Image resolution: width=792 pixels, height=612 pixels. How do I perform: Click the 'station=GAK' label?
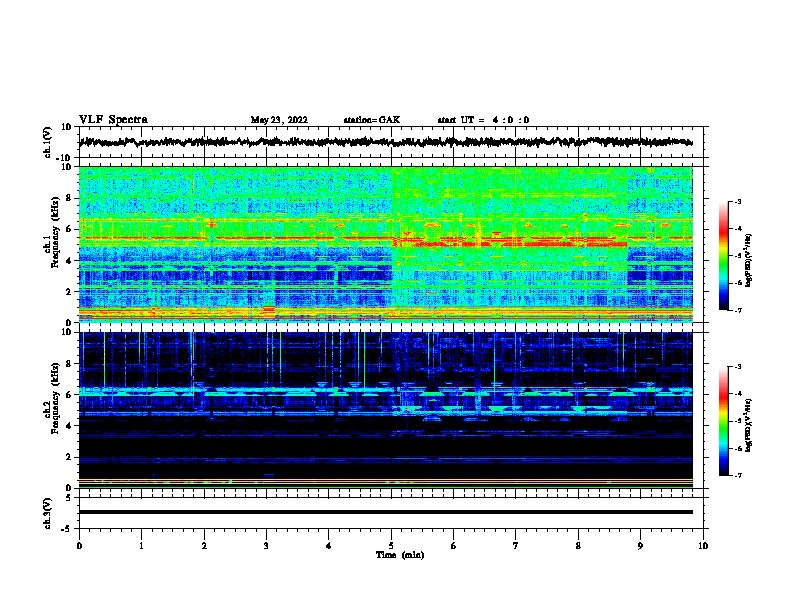pos(372,120)
